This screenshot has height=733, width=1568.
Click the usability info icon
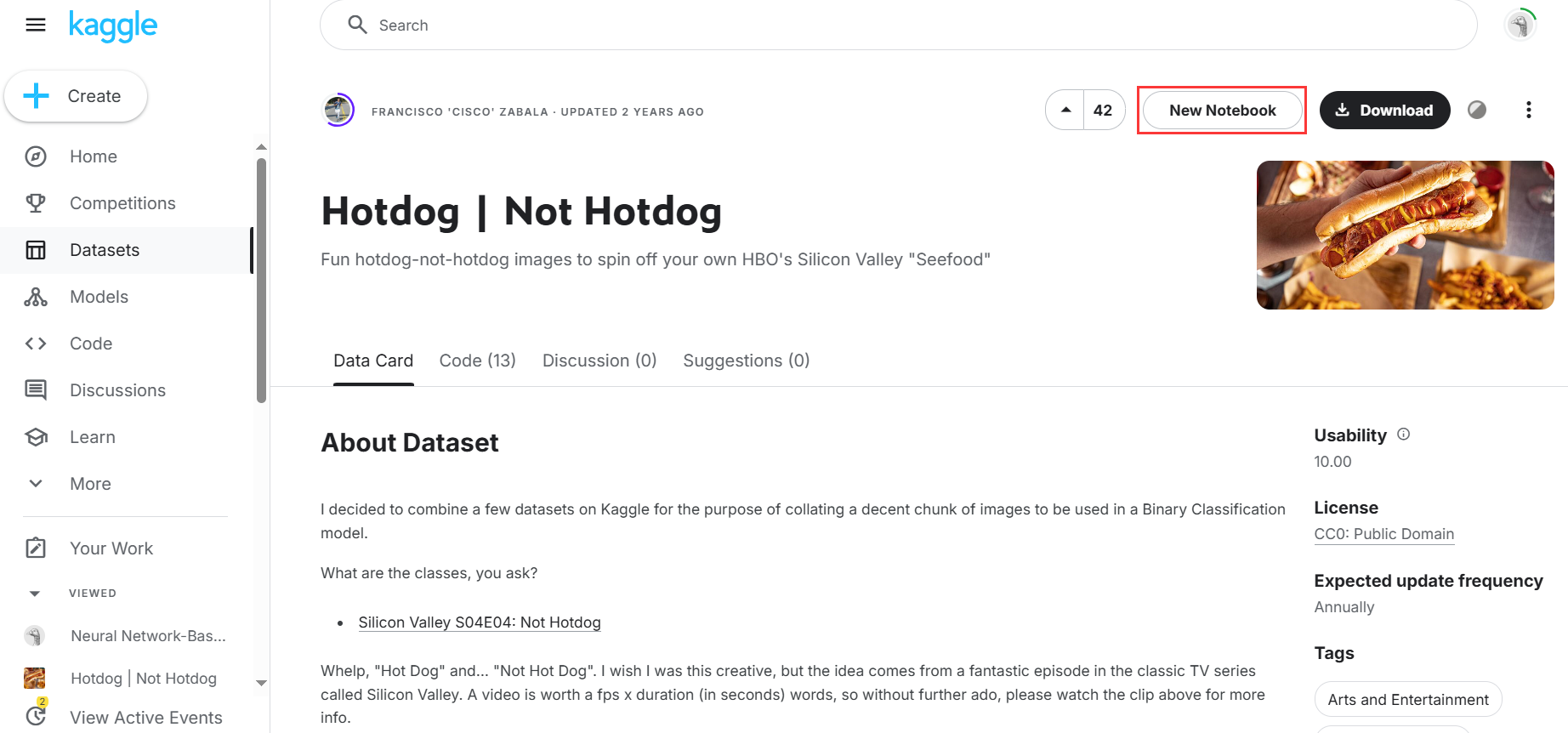1404,435
